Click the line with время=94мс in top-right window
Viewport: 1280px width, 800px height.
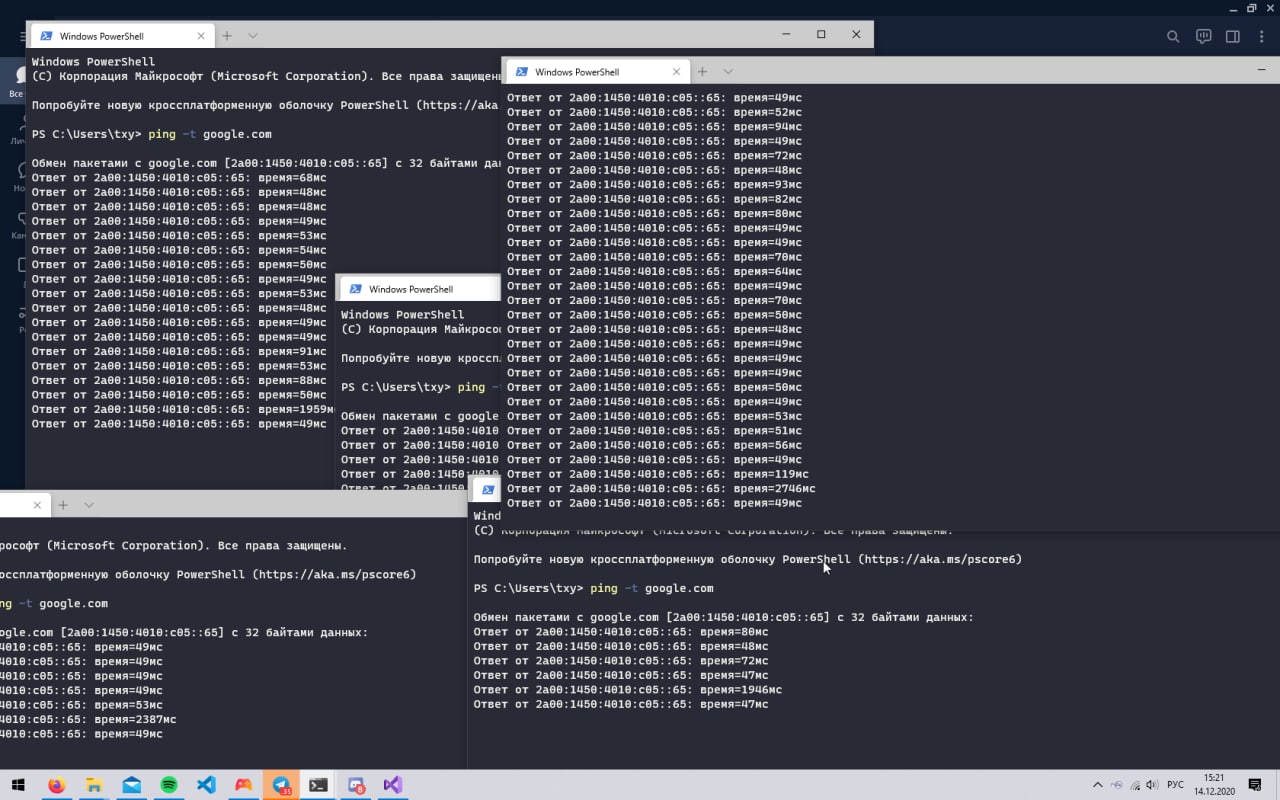click(654, 127)
